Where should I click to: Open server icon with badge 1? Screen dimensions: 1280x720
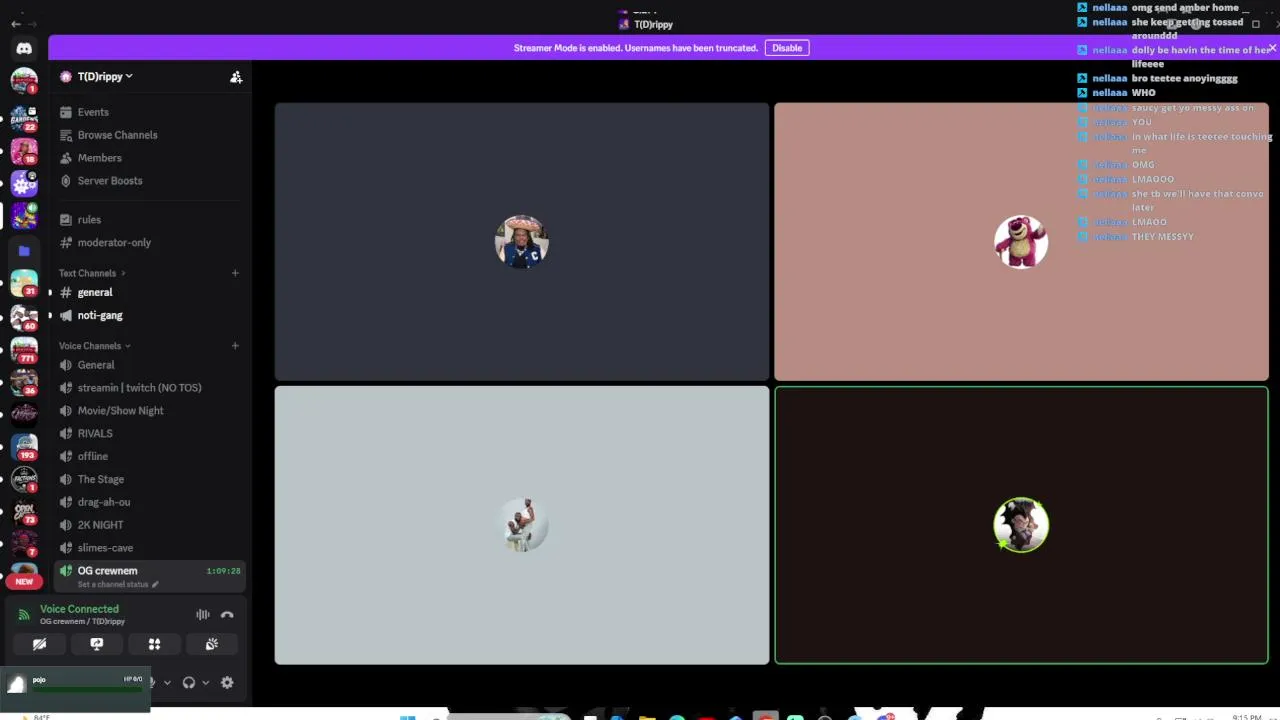point(24,80)
